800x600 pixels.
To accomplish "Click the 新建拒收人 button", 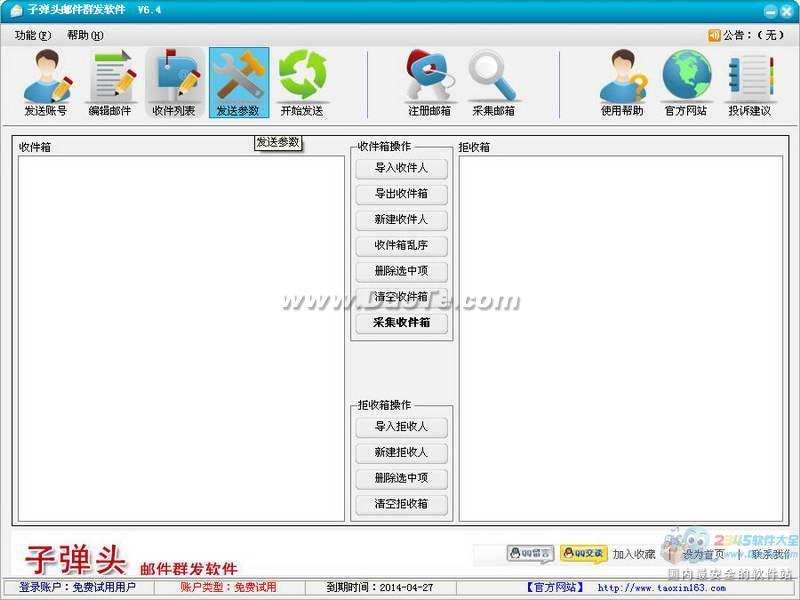I will tap(401, 453).
